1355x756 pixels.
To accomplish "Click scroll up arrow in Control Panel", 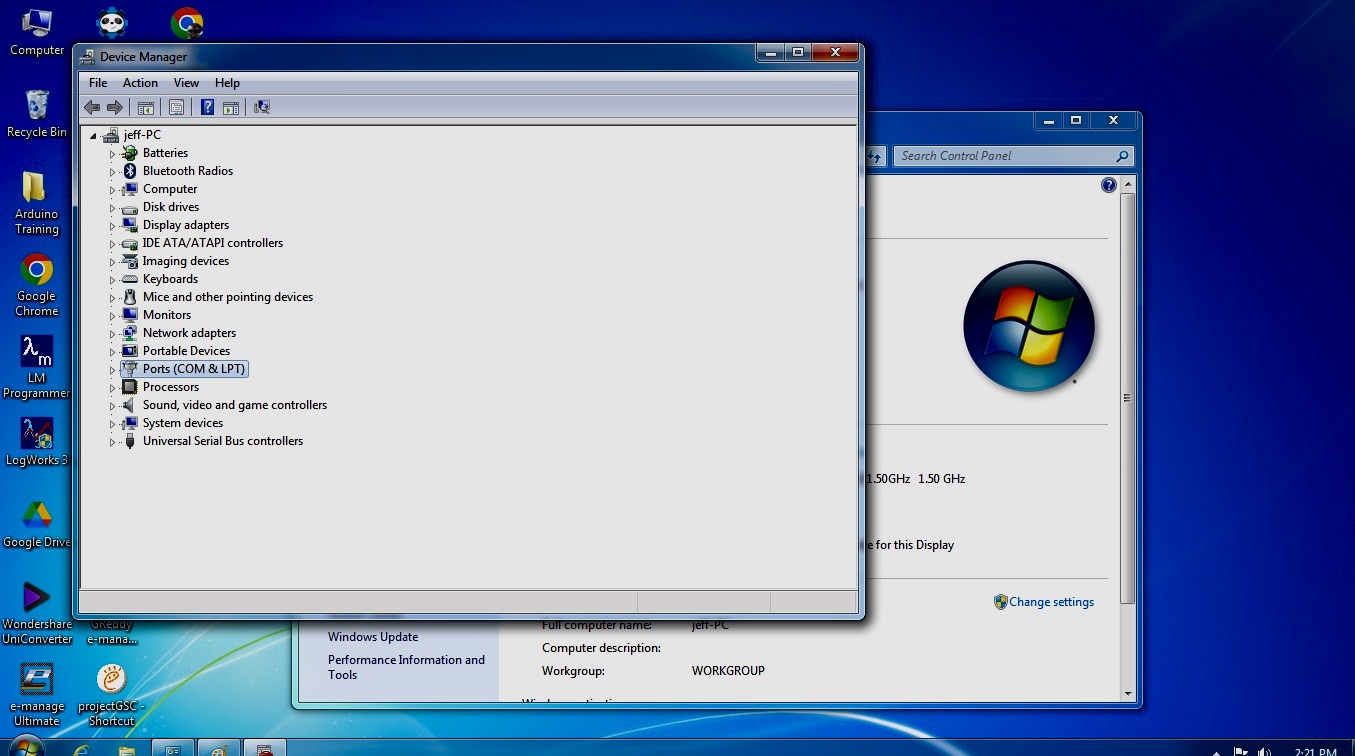I will tap(1128, 185).
